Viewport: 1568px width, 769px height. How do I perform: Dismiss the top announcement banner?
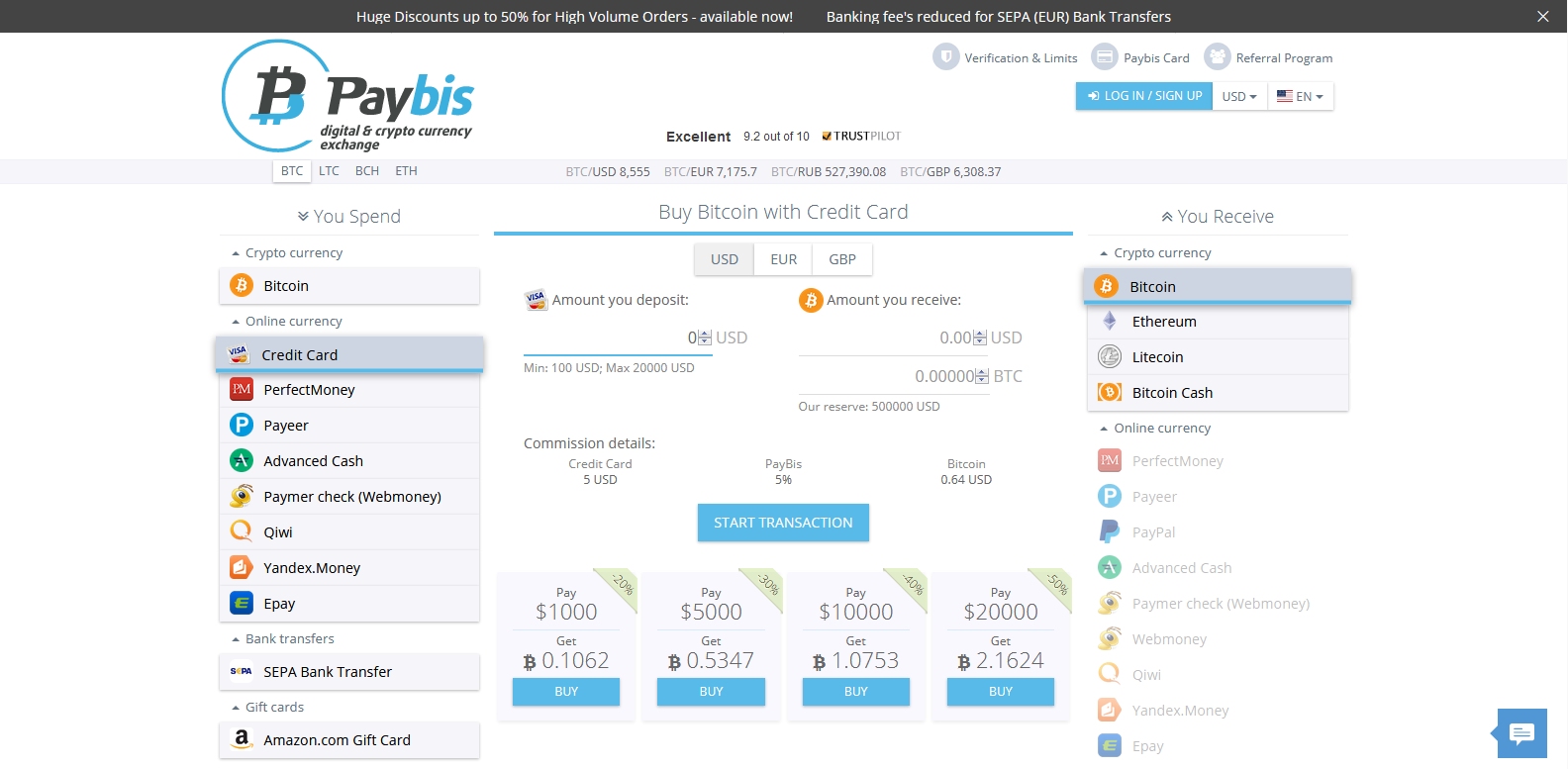click(x=1543, y=16)
